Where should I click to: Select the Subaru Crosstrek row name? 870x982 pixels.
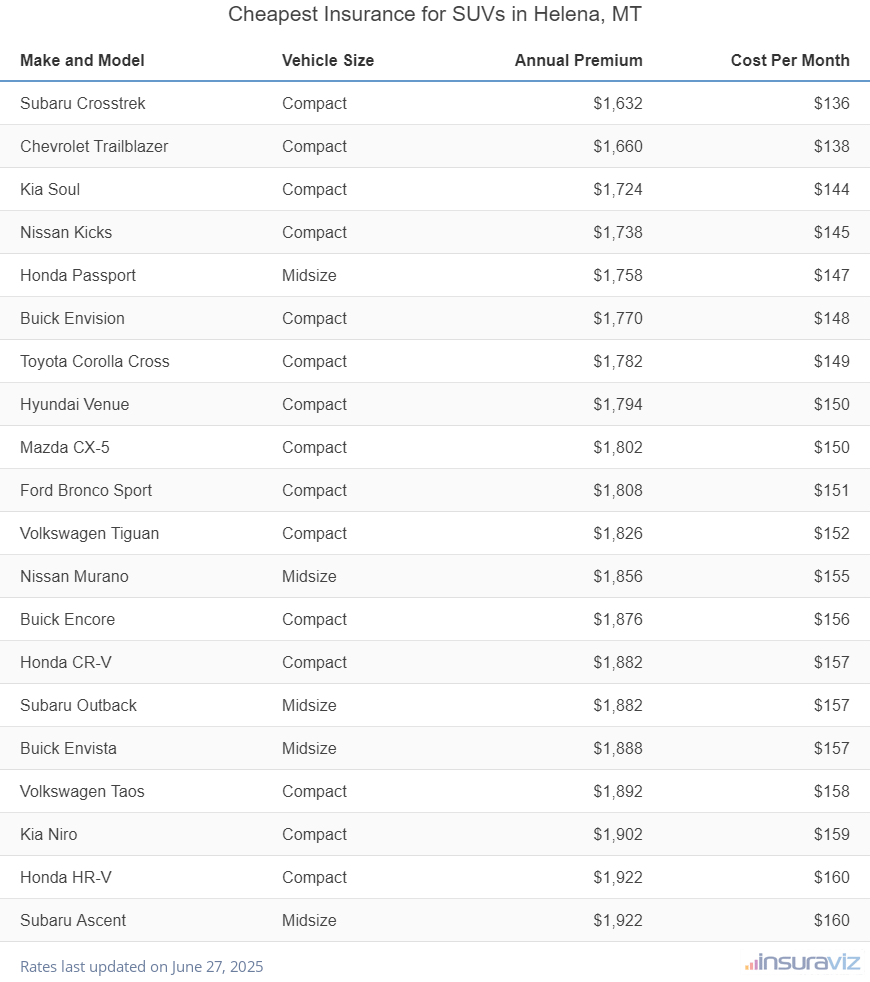click(x=83, y=103)
